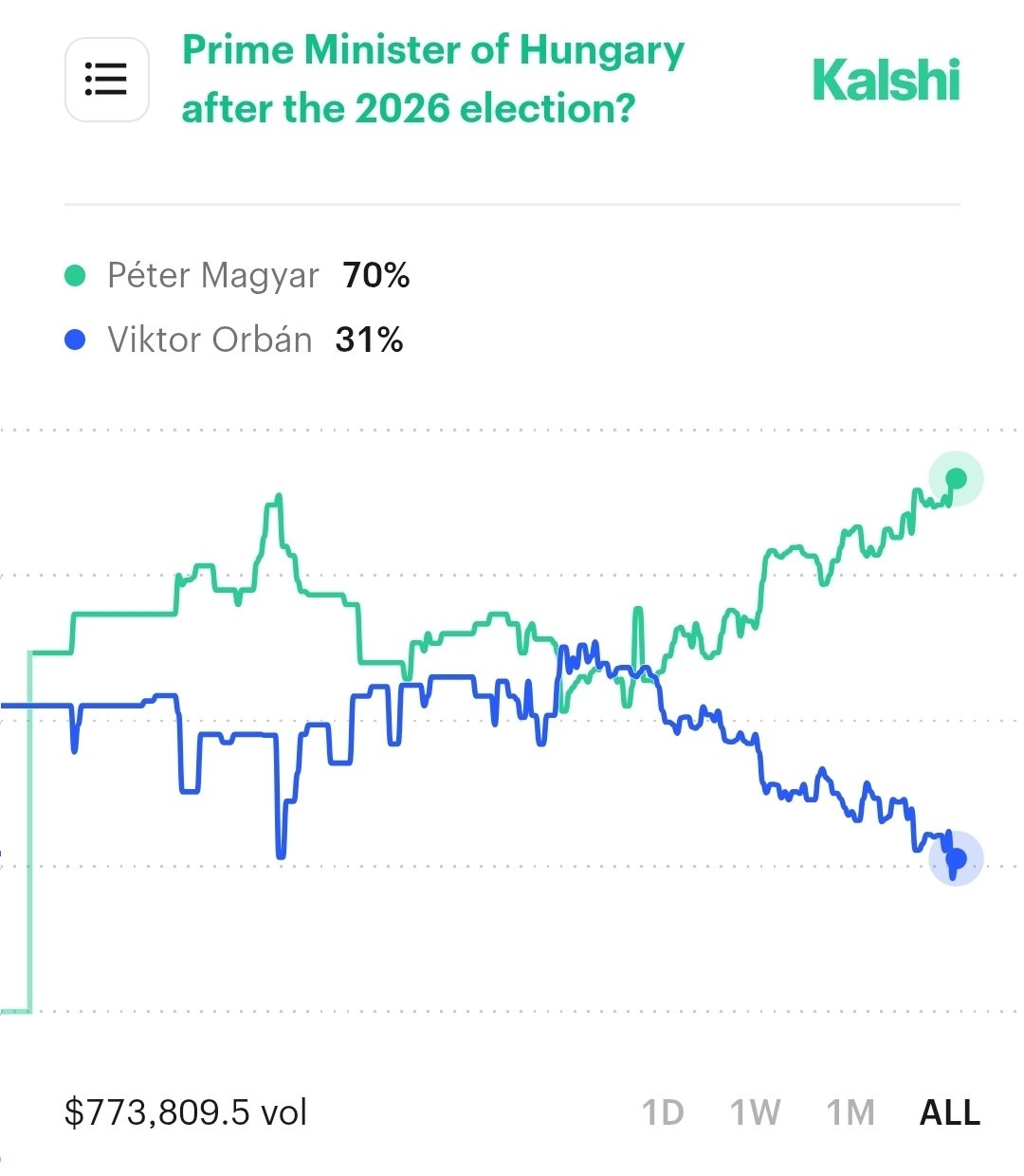1024x1176 pixels.
Task: Click the blue line's deepest early dip
Action: pyautogui.click(x=281, y=855)
